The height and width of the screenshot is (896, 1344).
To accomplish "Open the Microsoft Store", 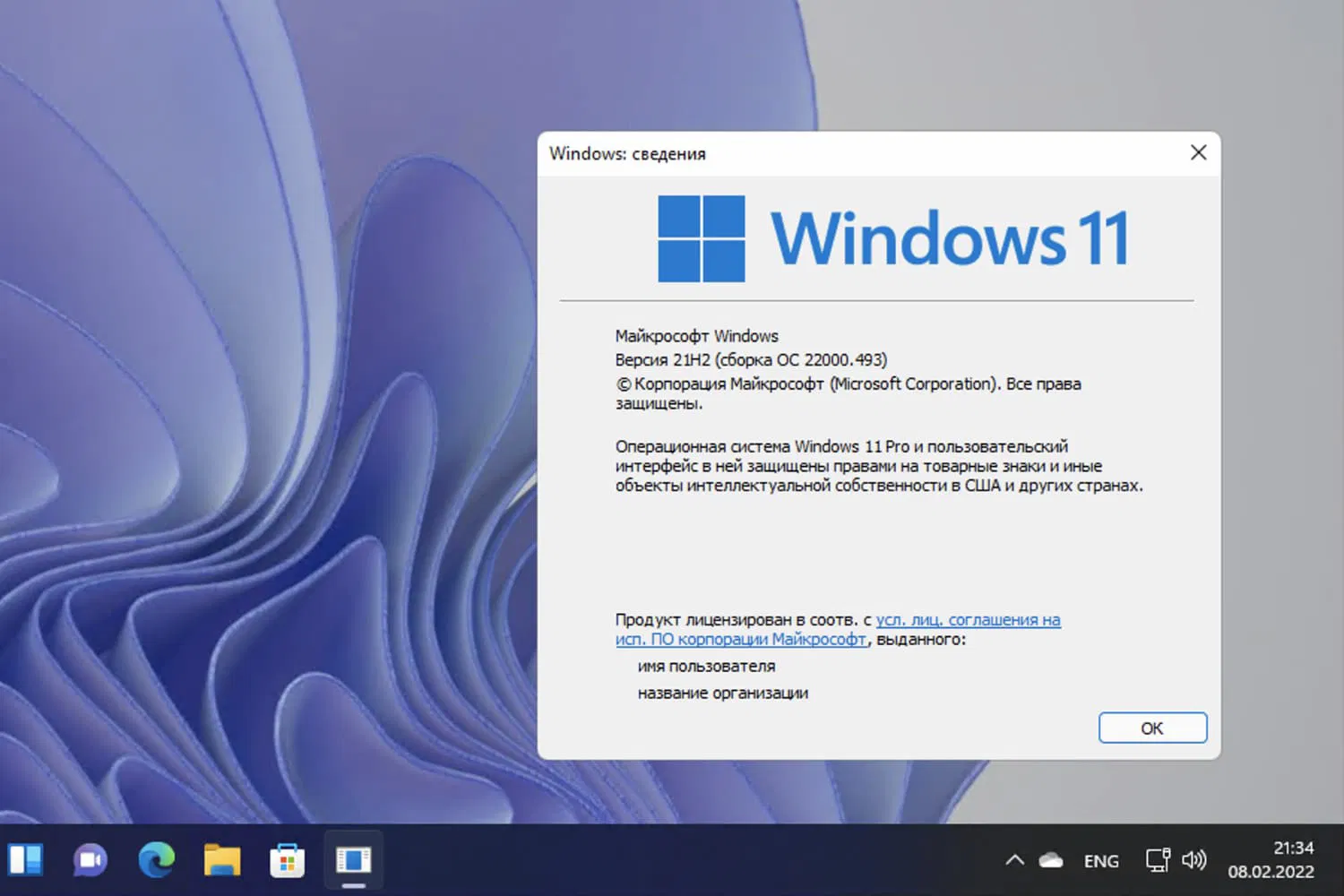I will (287, 859).
